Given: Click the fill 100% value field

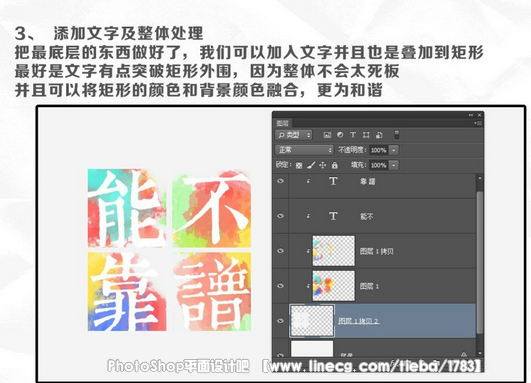Looking at the screenshot, I should click(379, 165).
